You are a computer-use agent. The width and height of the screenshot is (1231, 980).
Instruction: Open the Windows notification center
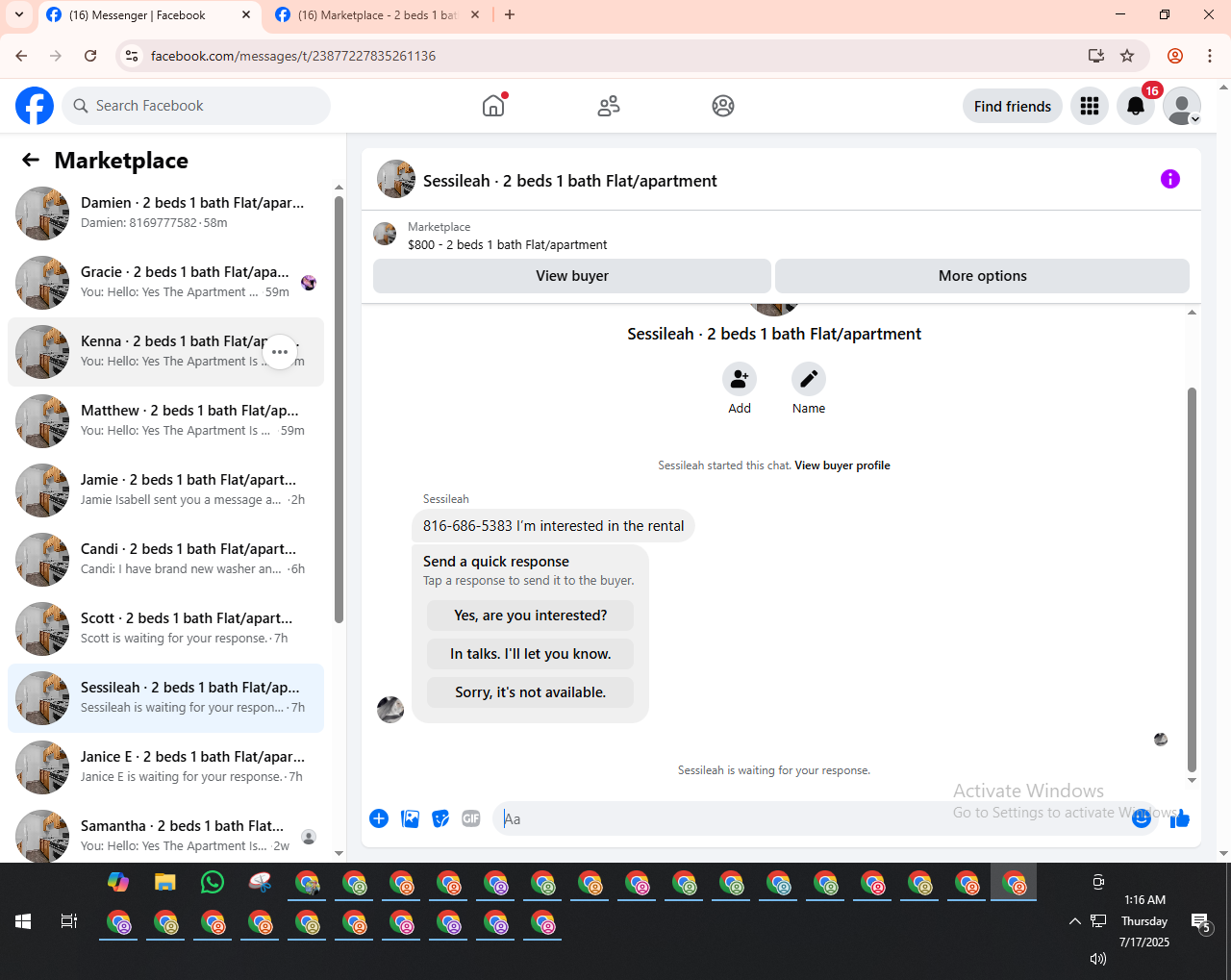point(1201,923)
